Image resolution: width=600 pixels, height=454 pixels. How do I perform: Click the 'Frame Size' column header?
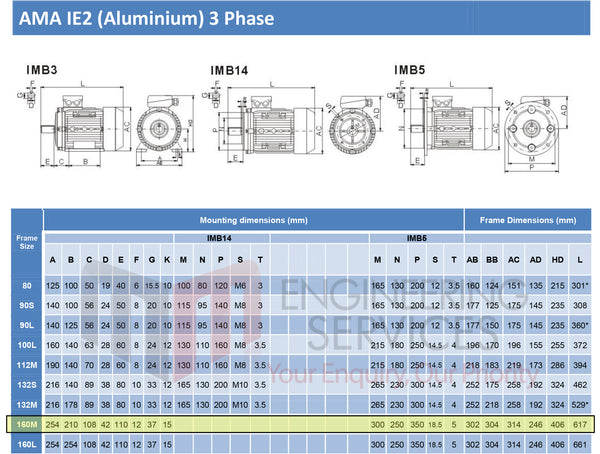click(x=27, y=241)
